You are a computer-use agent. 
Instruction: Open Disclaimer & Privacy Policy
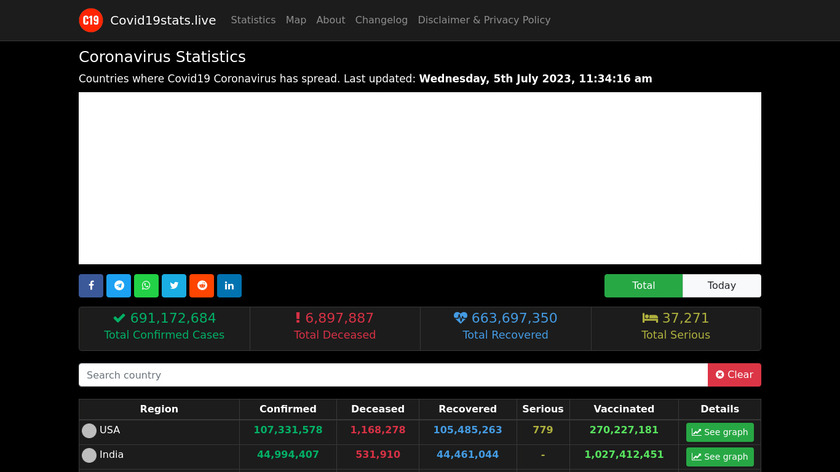coord(484,20)
